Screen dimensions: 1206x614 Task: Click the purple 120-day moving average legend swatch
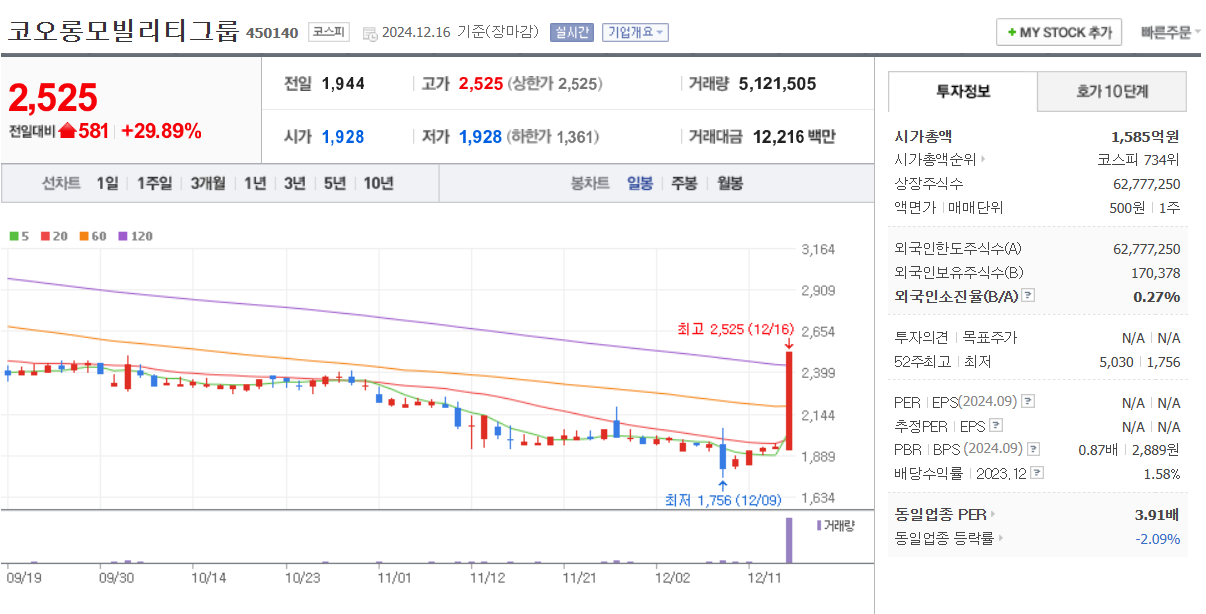click(122, 237)
